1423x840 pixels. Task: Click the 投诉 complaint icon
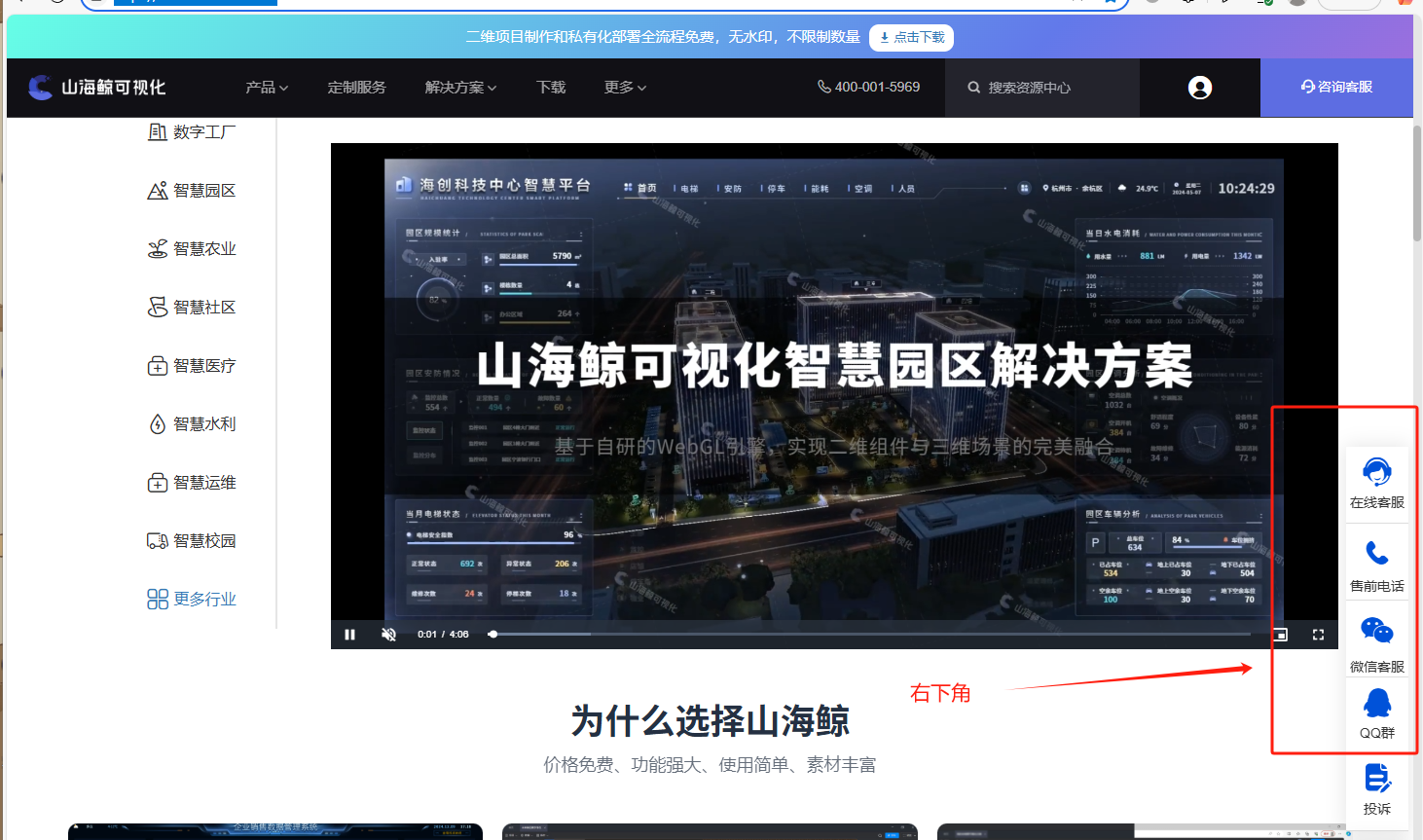coord(1376,778)
